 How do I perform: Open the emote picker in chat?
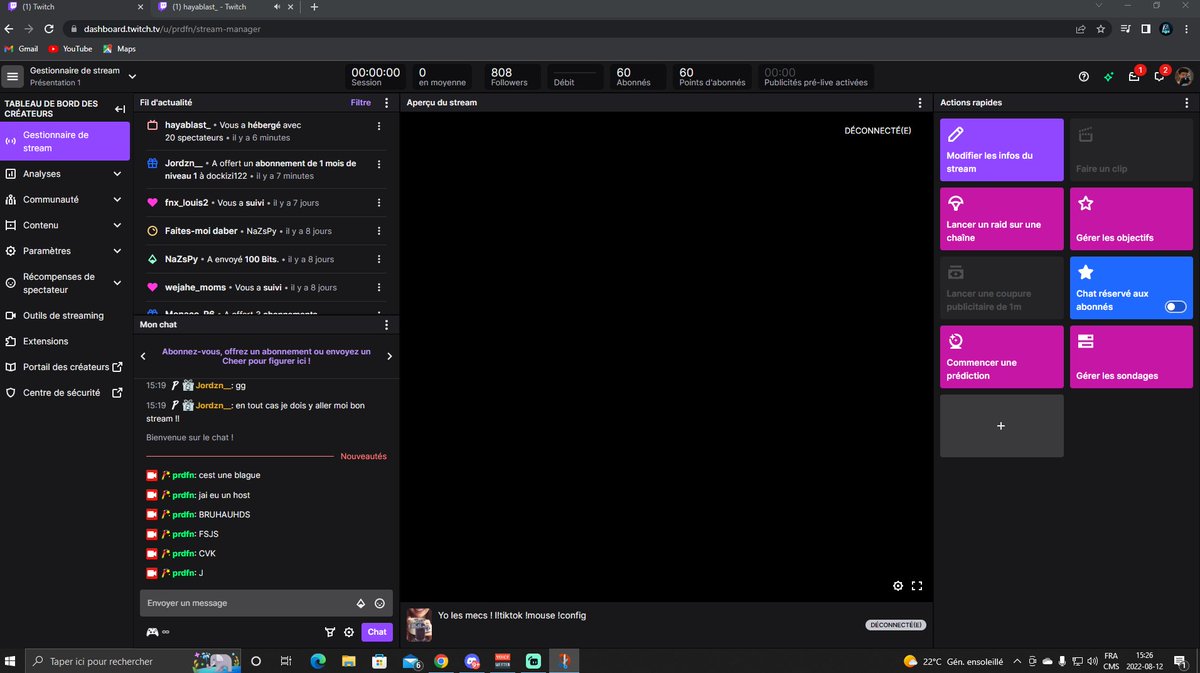(x=379, y=603)
